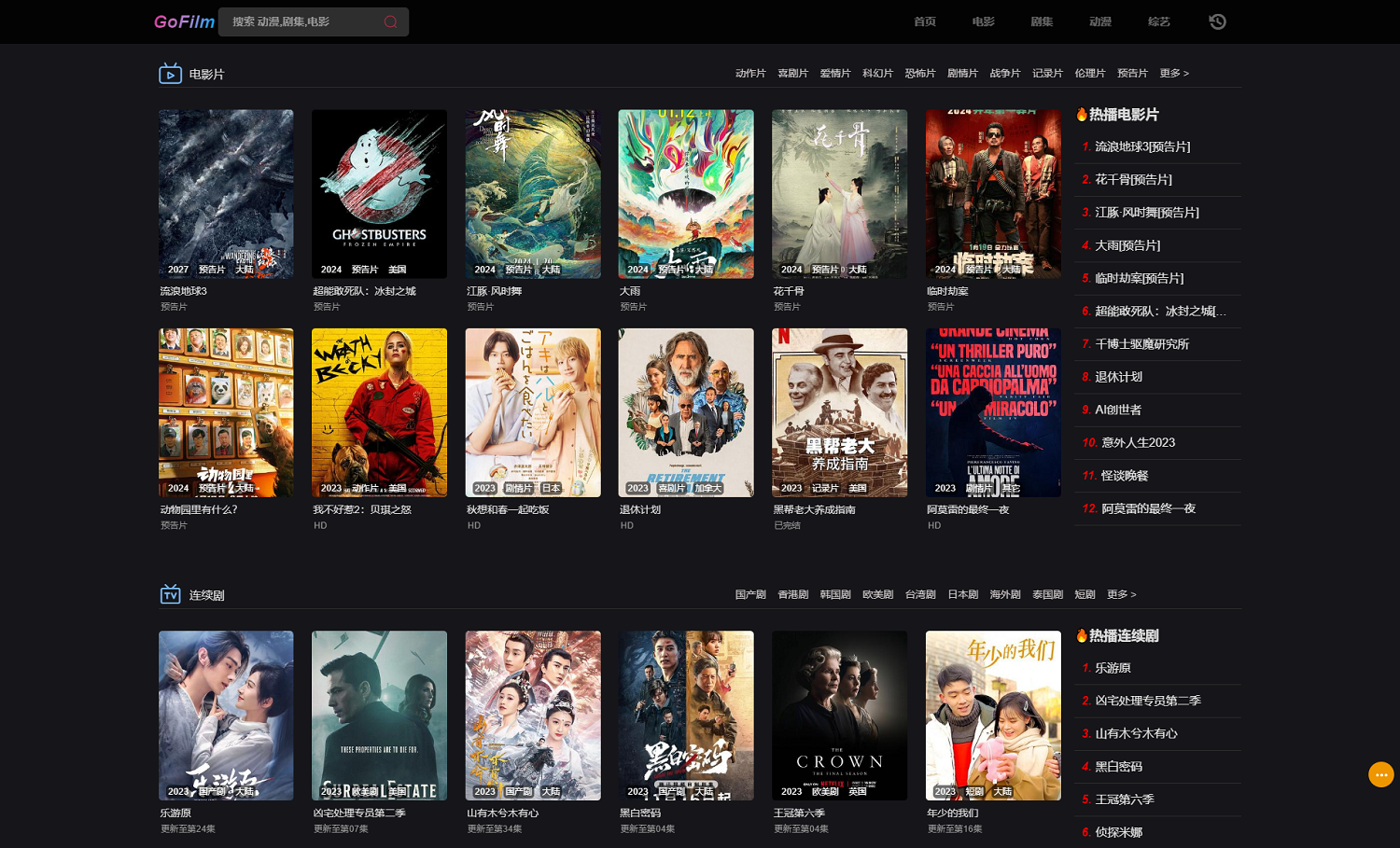Expand 更多 in series categories
Image resolution: width=1400 pixels, height=848 pixels.
pyautogui.click(x=1122, y=594)
